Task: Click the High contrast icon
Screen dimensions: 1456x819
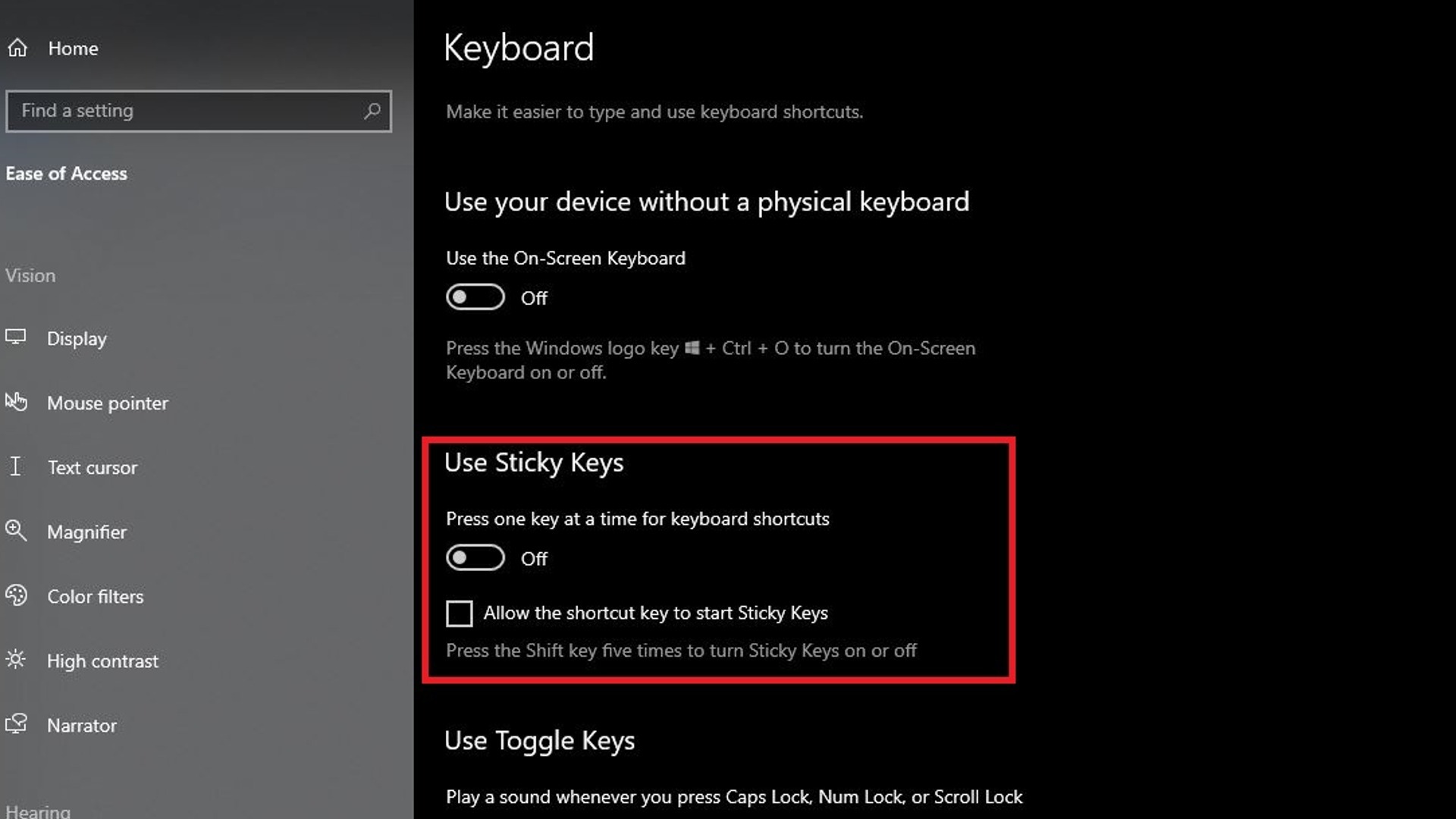Action: pyautogui.click(x=17, y=661)
